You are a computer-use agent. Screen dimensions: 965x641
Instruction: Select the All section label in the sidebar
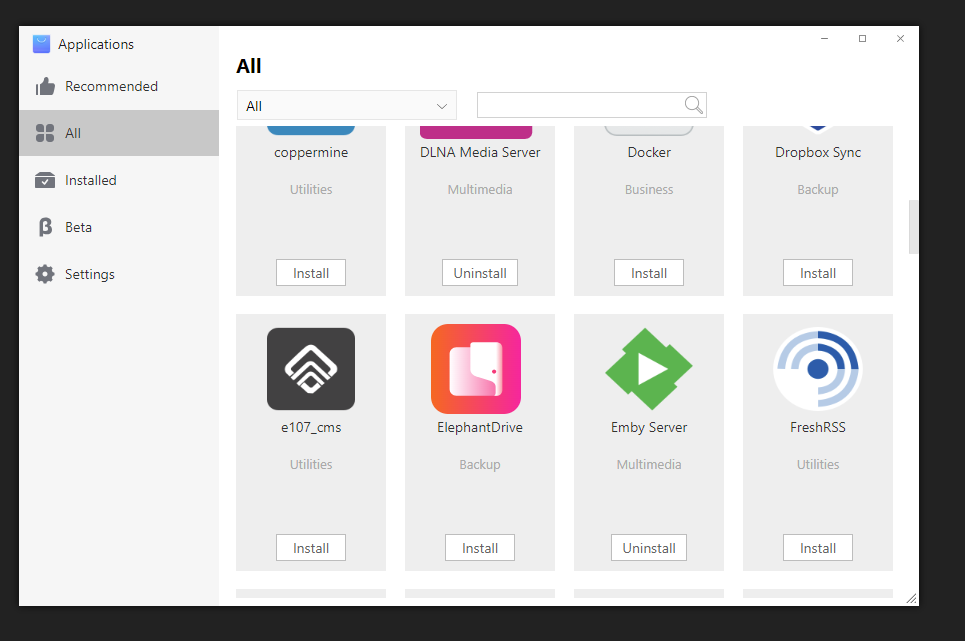pos(73,133)
